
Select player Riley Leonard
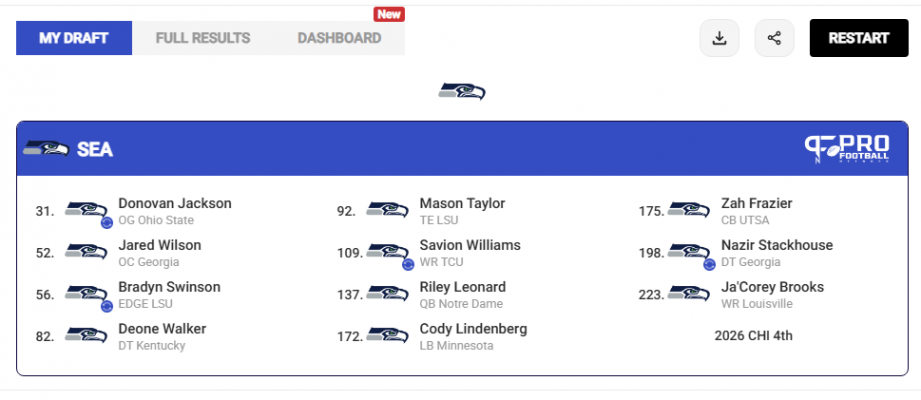click(x=462, y=287)
